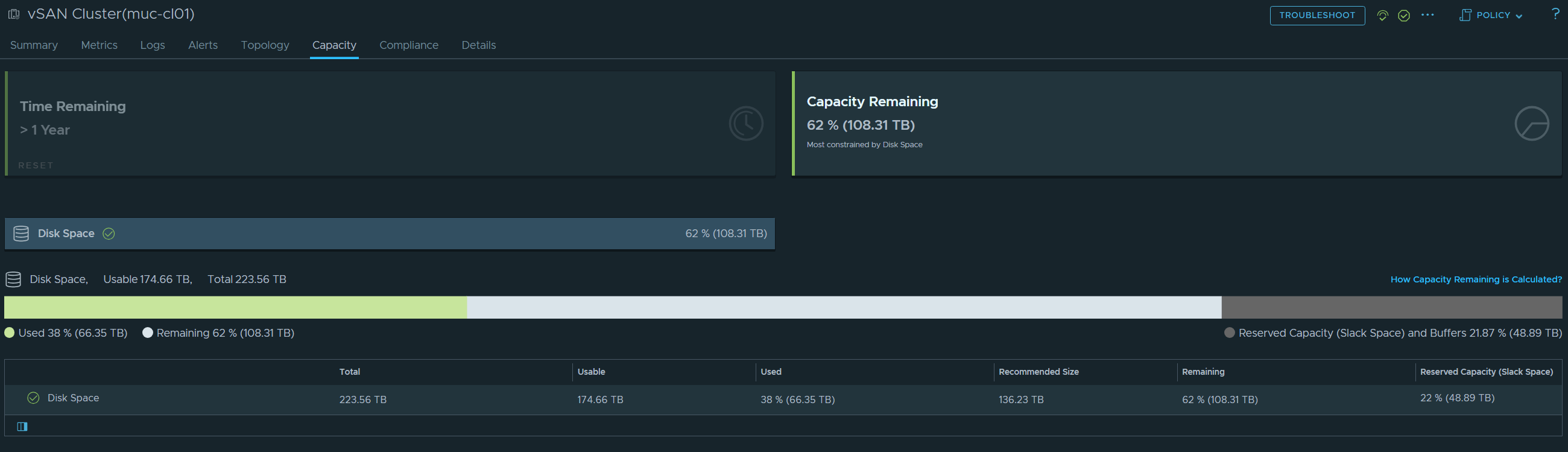Click the clock icon in Time Remaining card

[745, 124]
